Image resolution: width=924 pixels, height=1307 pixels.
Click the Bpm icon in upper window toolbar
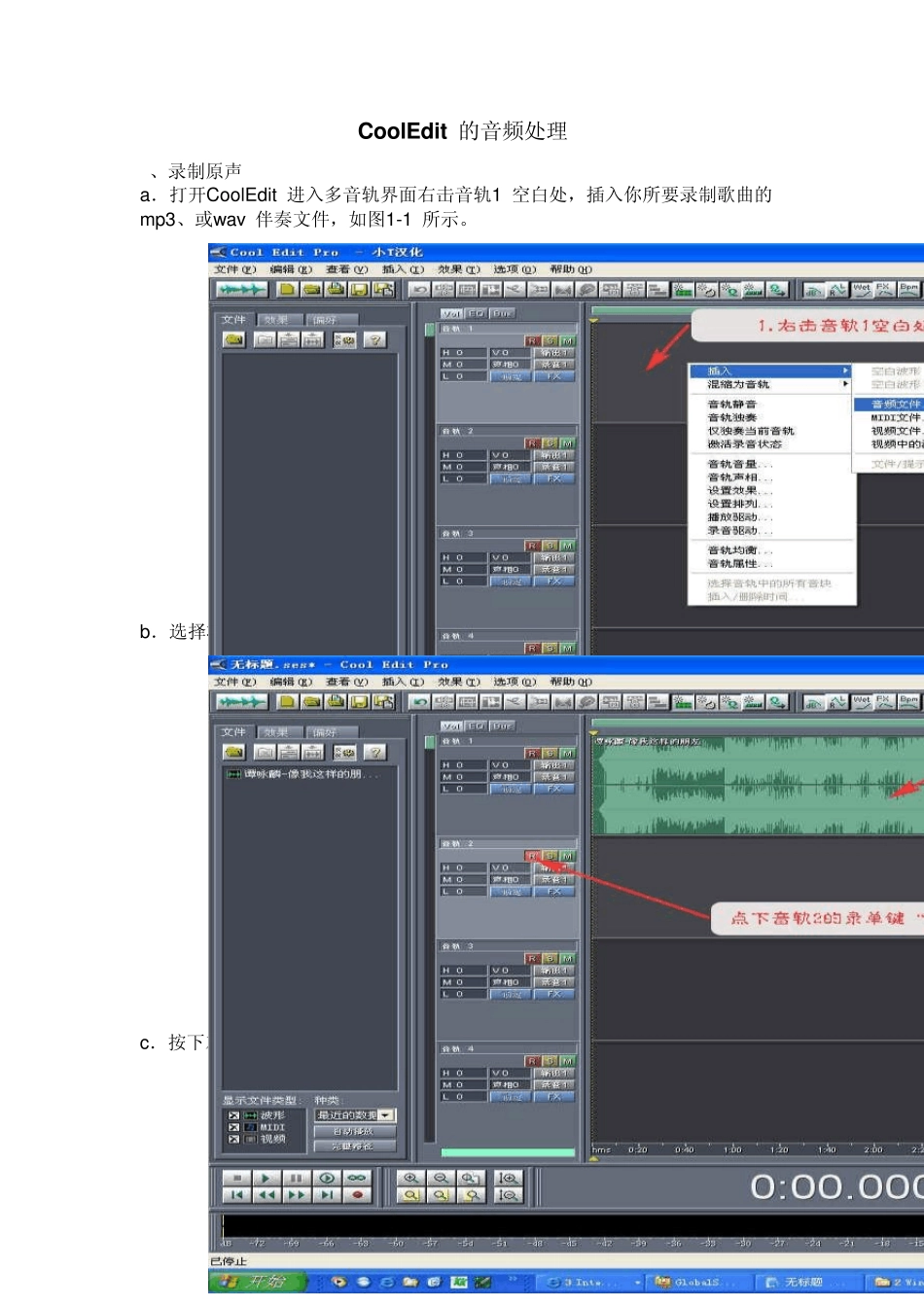[x=907, y=290]
